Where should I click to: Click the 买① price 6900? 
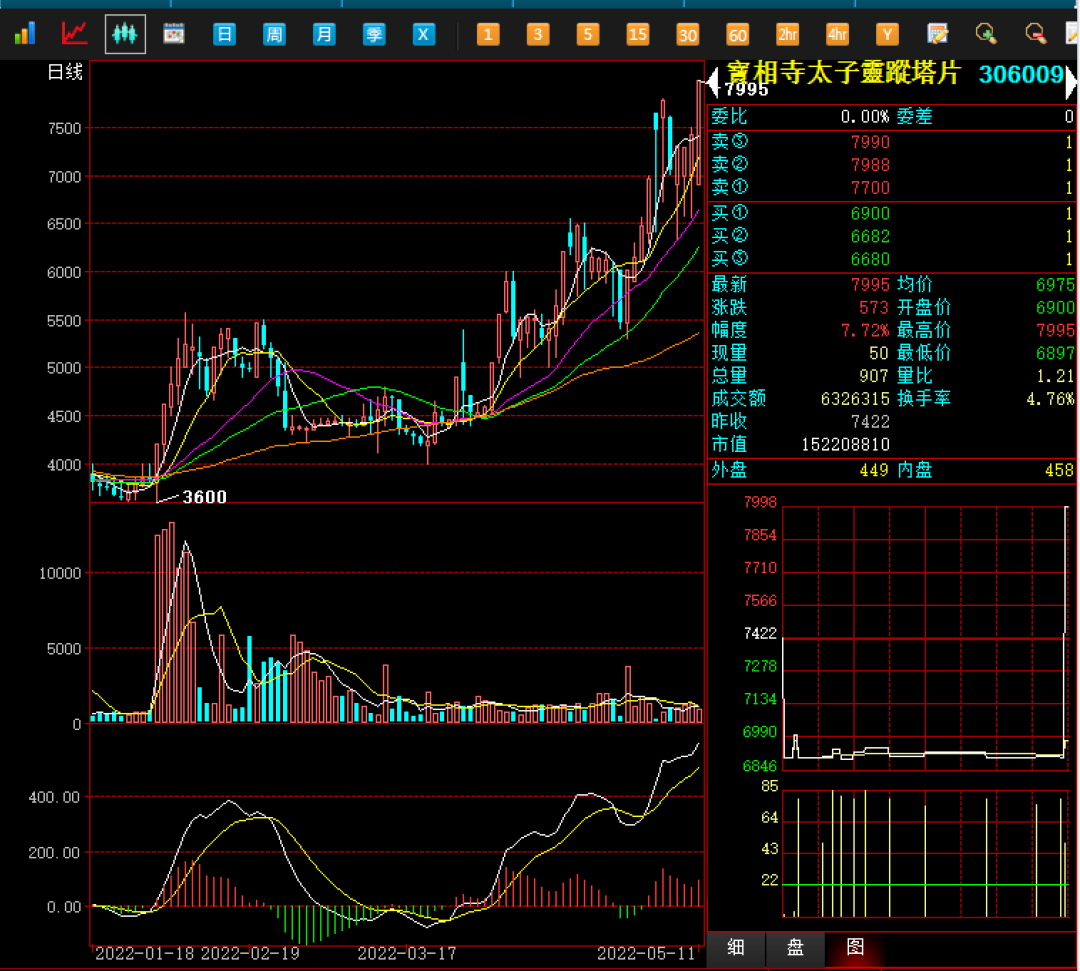(x=870, y=213)
